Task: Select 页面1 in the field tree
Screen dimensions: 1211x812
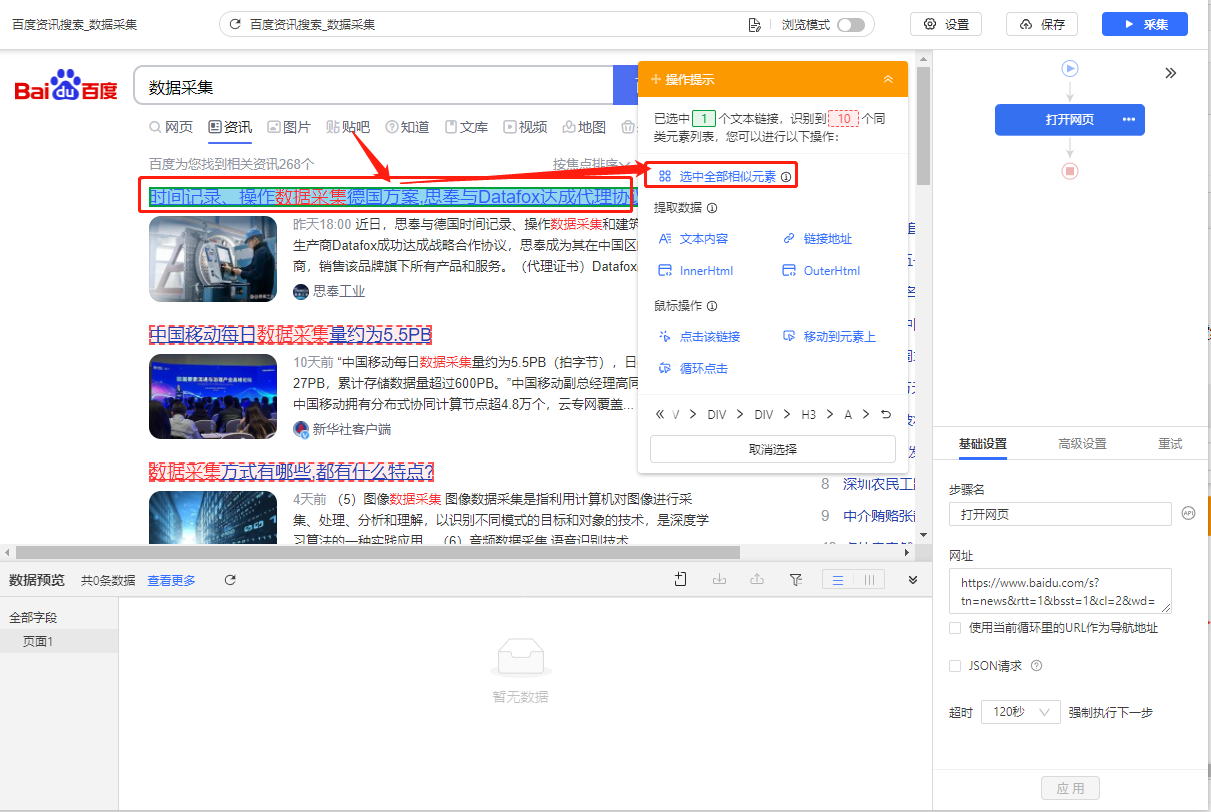Action: [x=59, y=641]
